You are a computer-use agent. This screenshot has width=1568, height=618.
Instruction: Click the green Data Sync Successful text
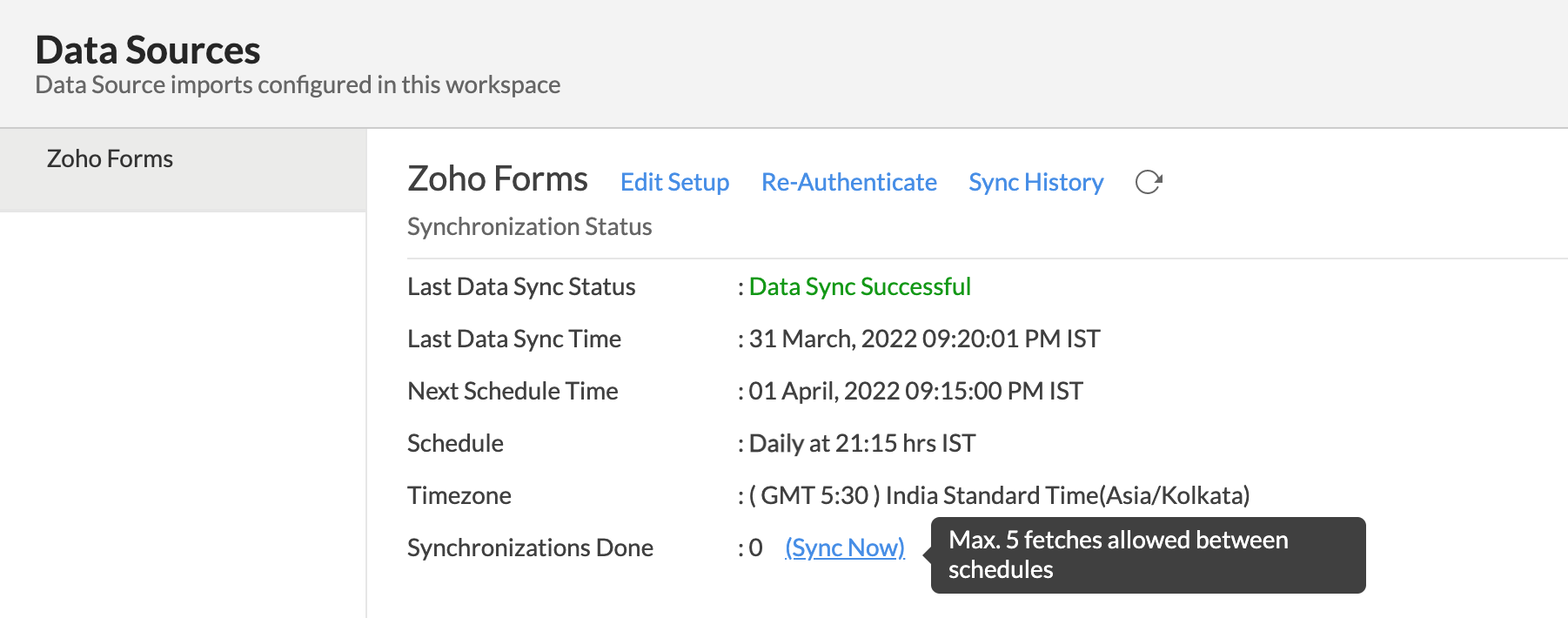coord(860,286)
